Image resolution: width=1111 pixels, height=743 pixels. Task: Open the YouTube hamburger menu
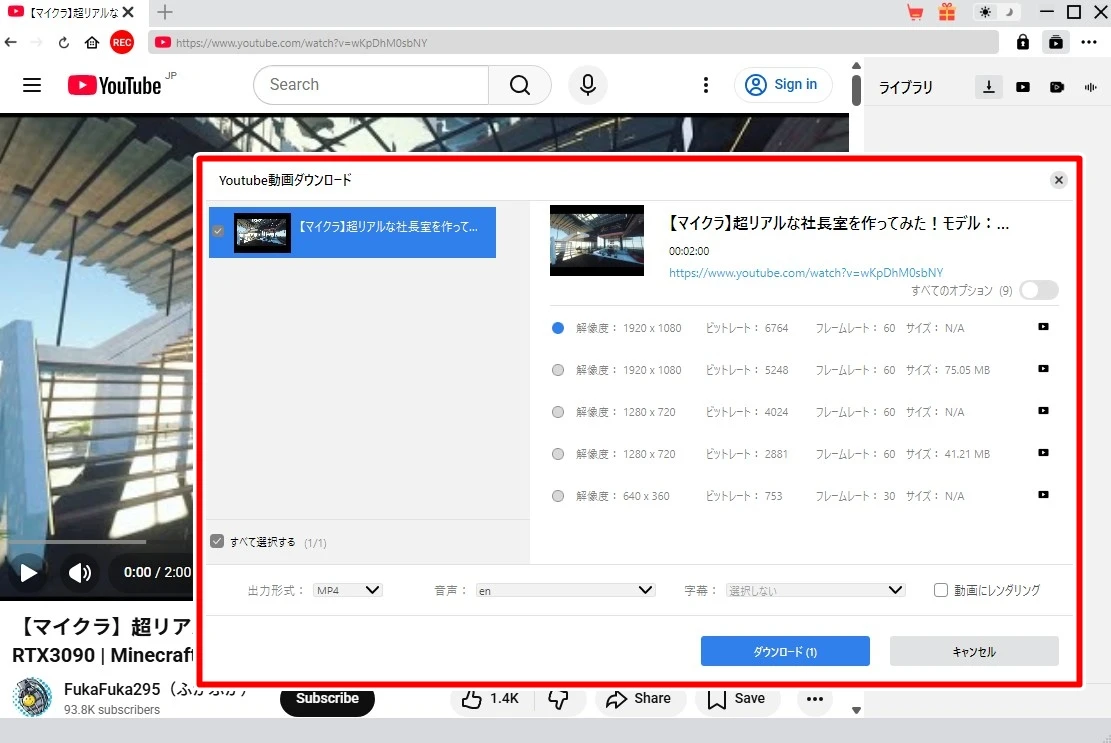31,85
